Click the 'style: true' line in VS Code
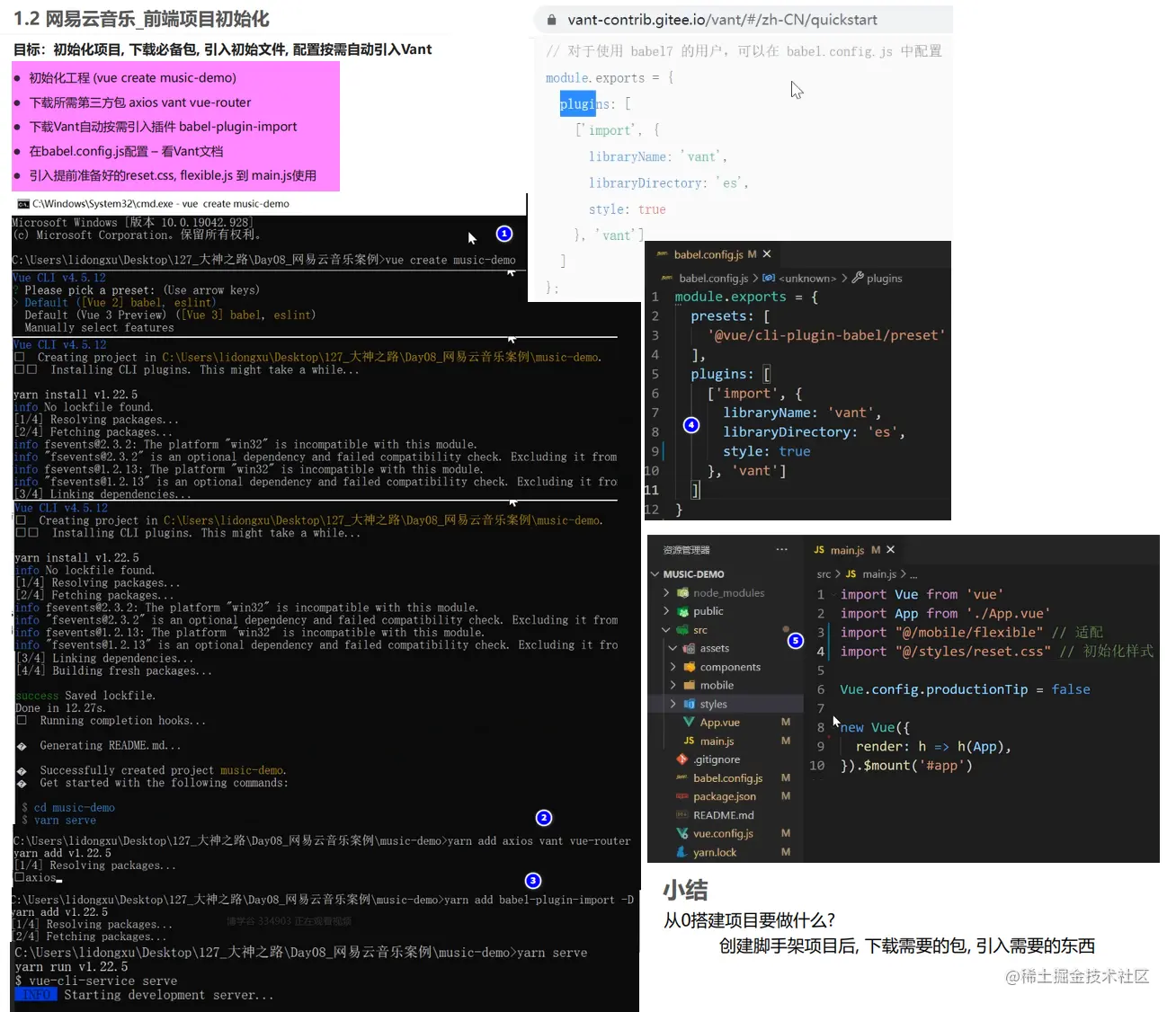Viewport: 1176px width, 1012px height. 767,451
